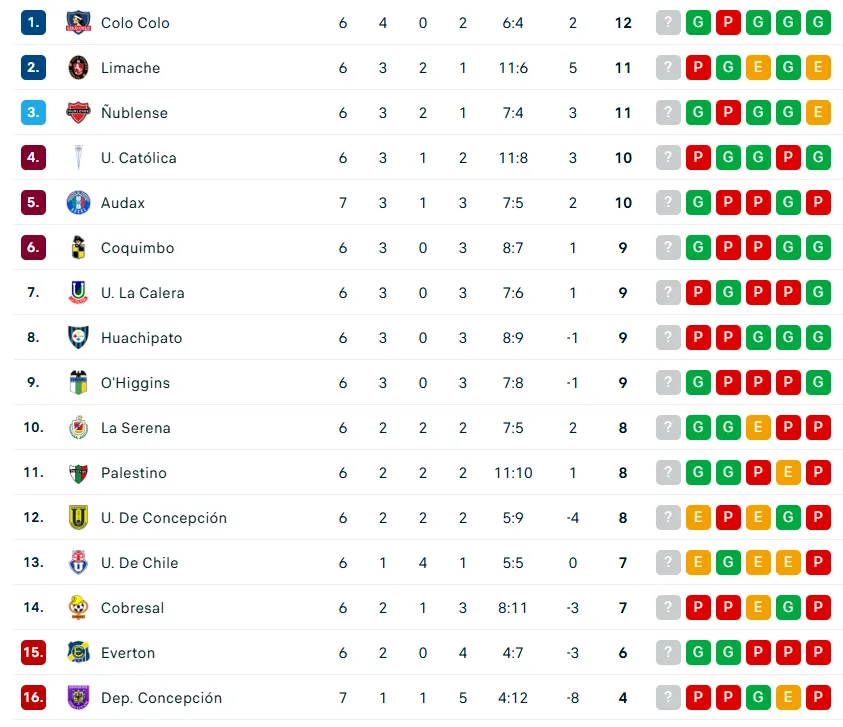The image size is (843, 727).
Task: Click the Coquimbo team crest icon
Action: coord(77,247)
